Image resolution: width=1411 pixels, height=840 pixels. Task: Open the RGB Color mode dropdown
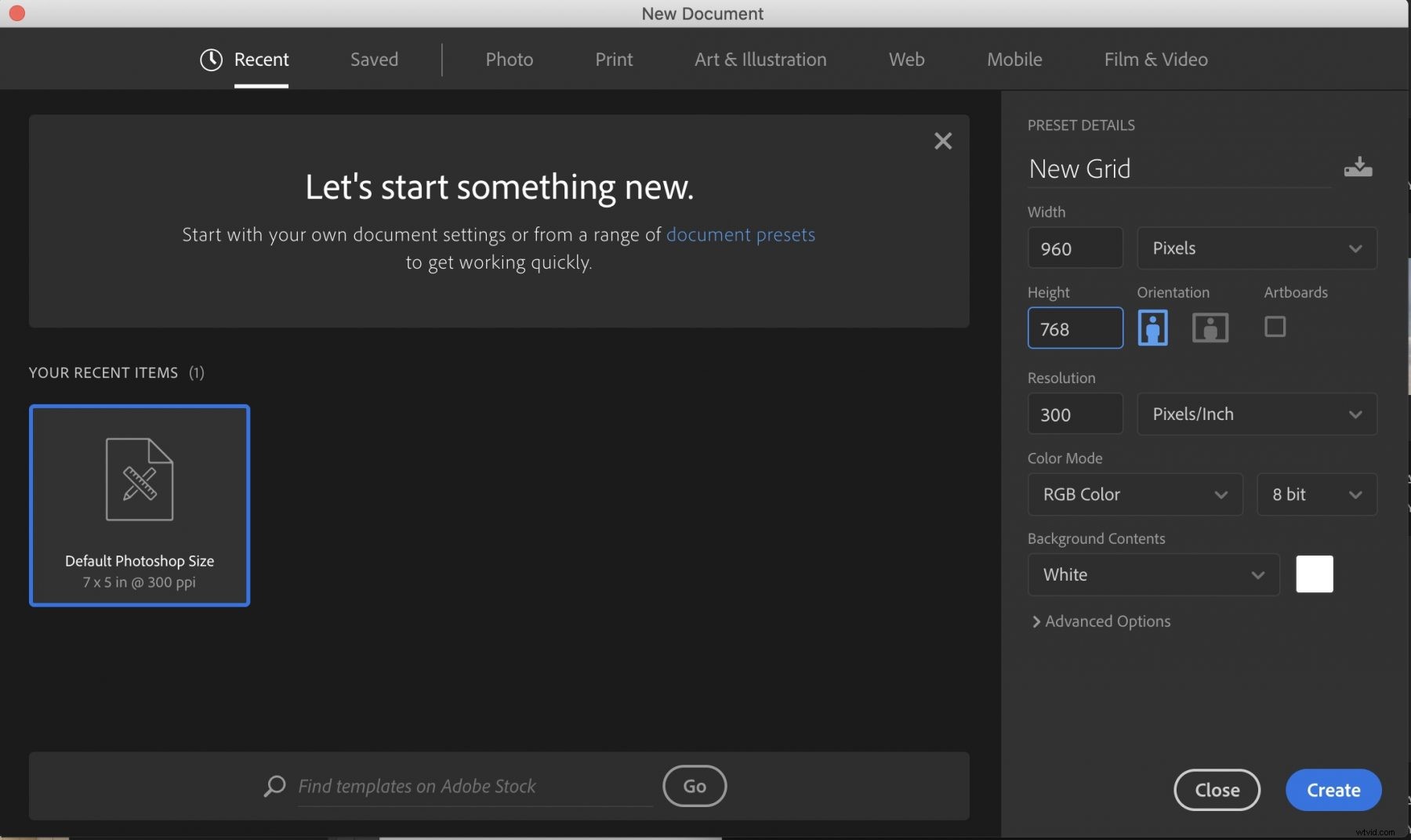click(x=1134, y=494)
